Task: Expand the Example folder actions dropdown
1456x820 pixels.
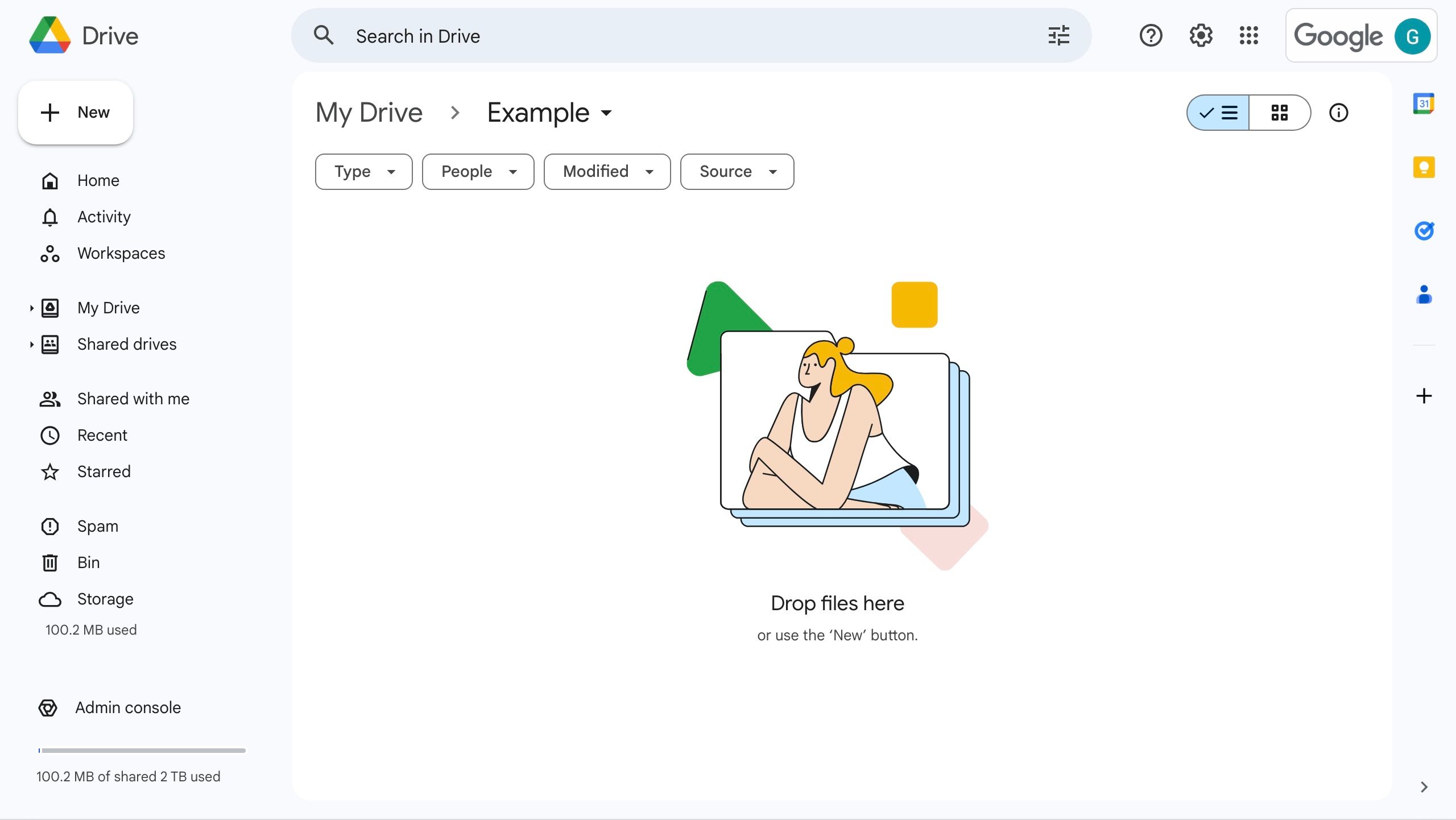Action: tap(605, 113)
